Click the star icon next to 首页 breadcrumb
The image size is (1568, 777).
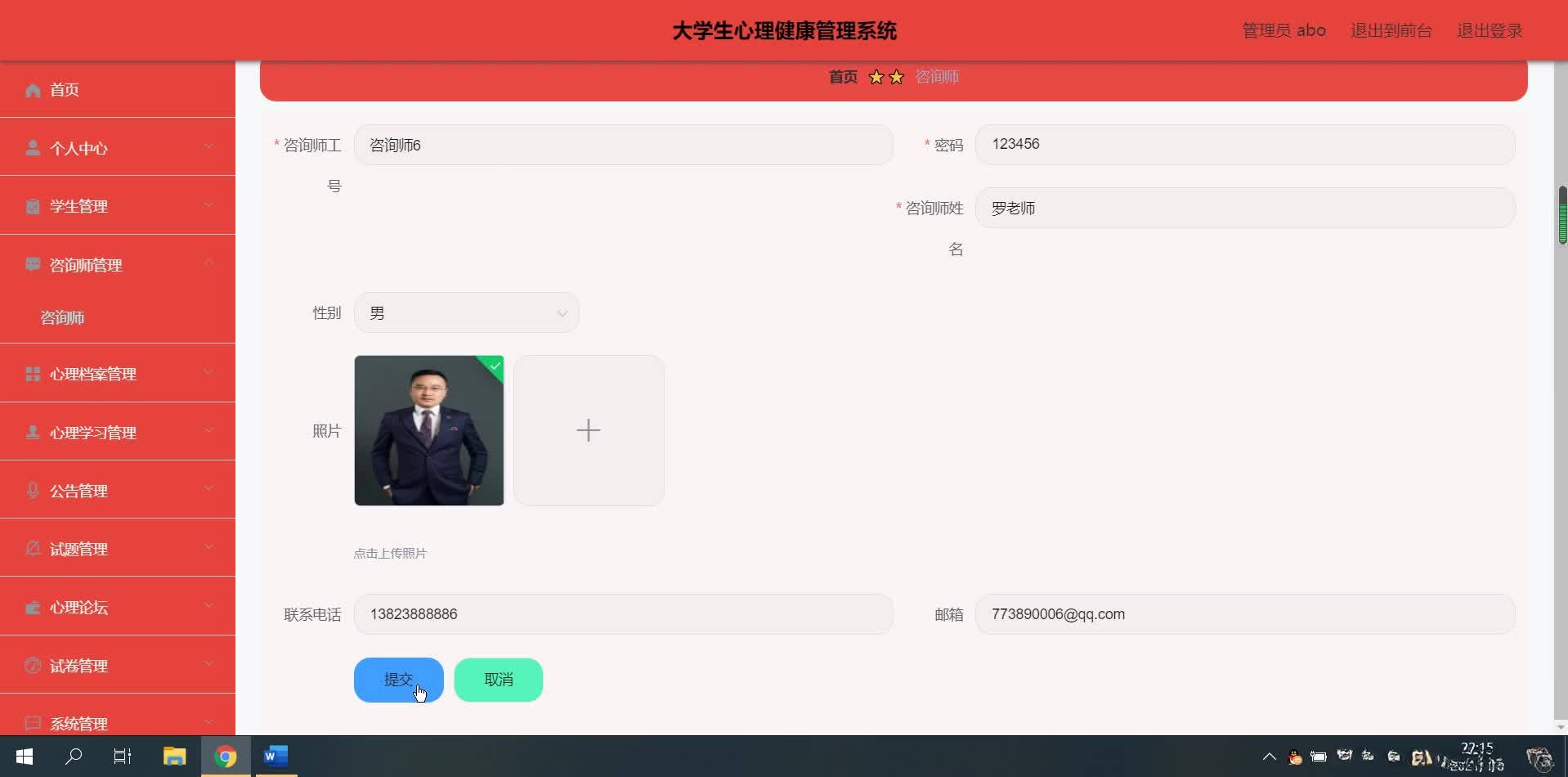pos(876,76)
